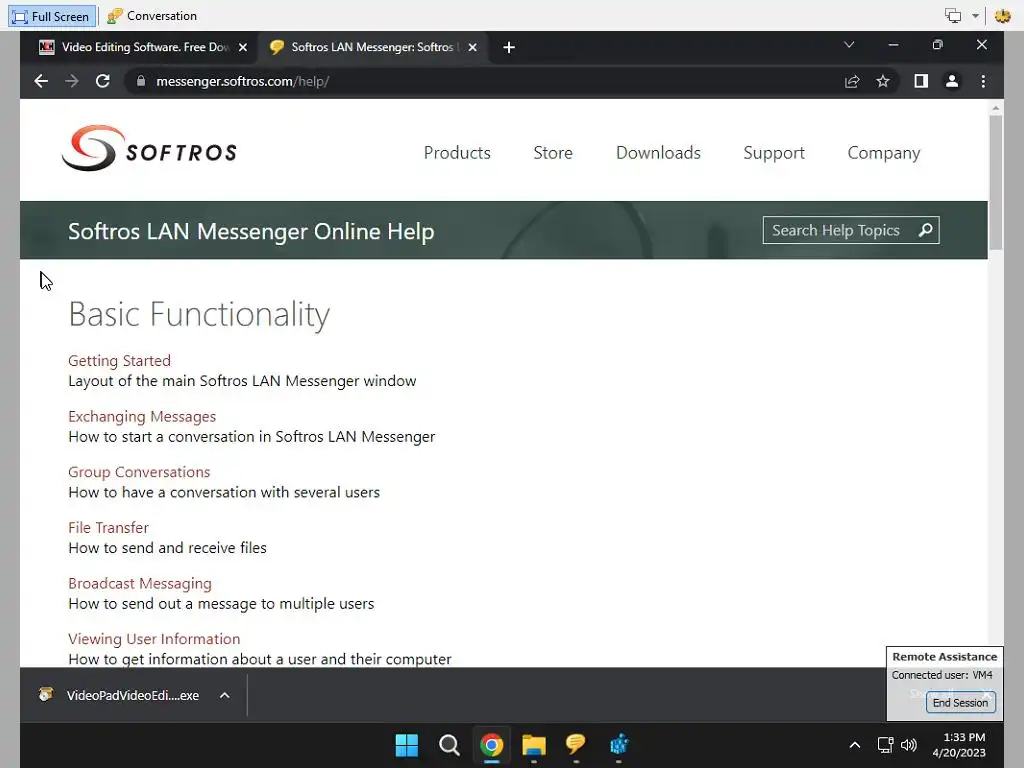This screenshot has width=1024, height=768.
Task: Bookmark this page with the star
Action: tap(883, 81)
